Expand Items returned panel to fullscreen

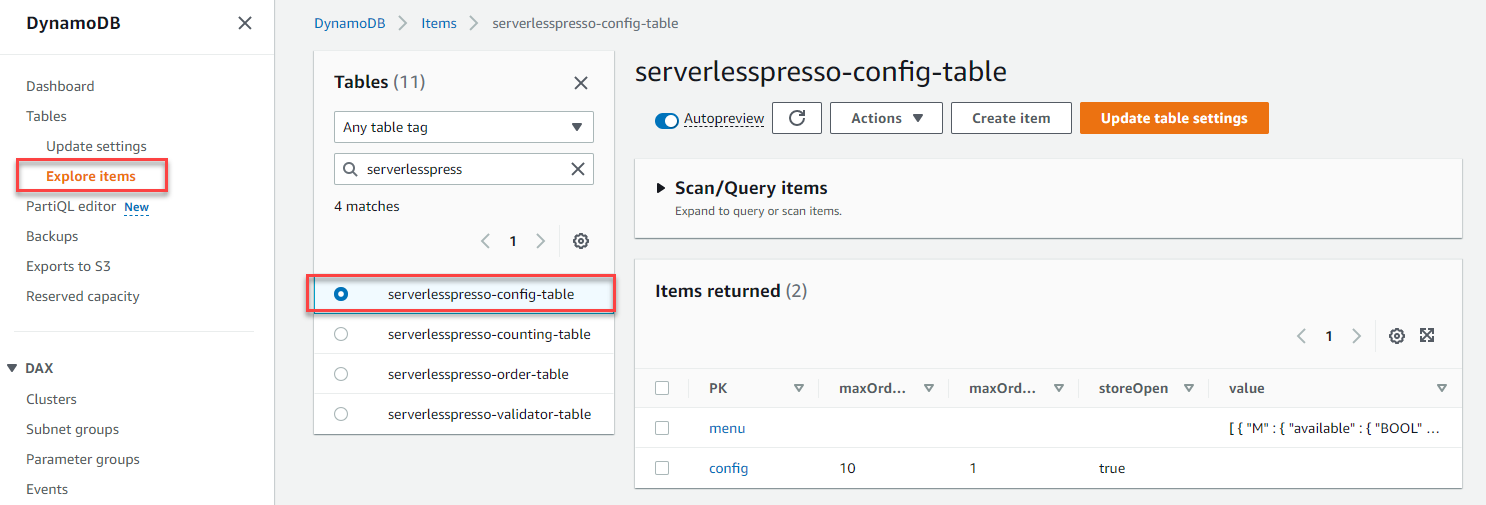pyautogui.click(x=1428, y=336)
